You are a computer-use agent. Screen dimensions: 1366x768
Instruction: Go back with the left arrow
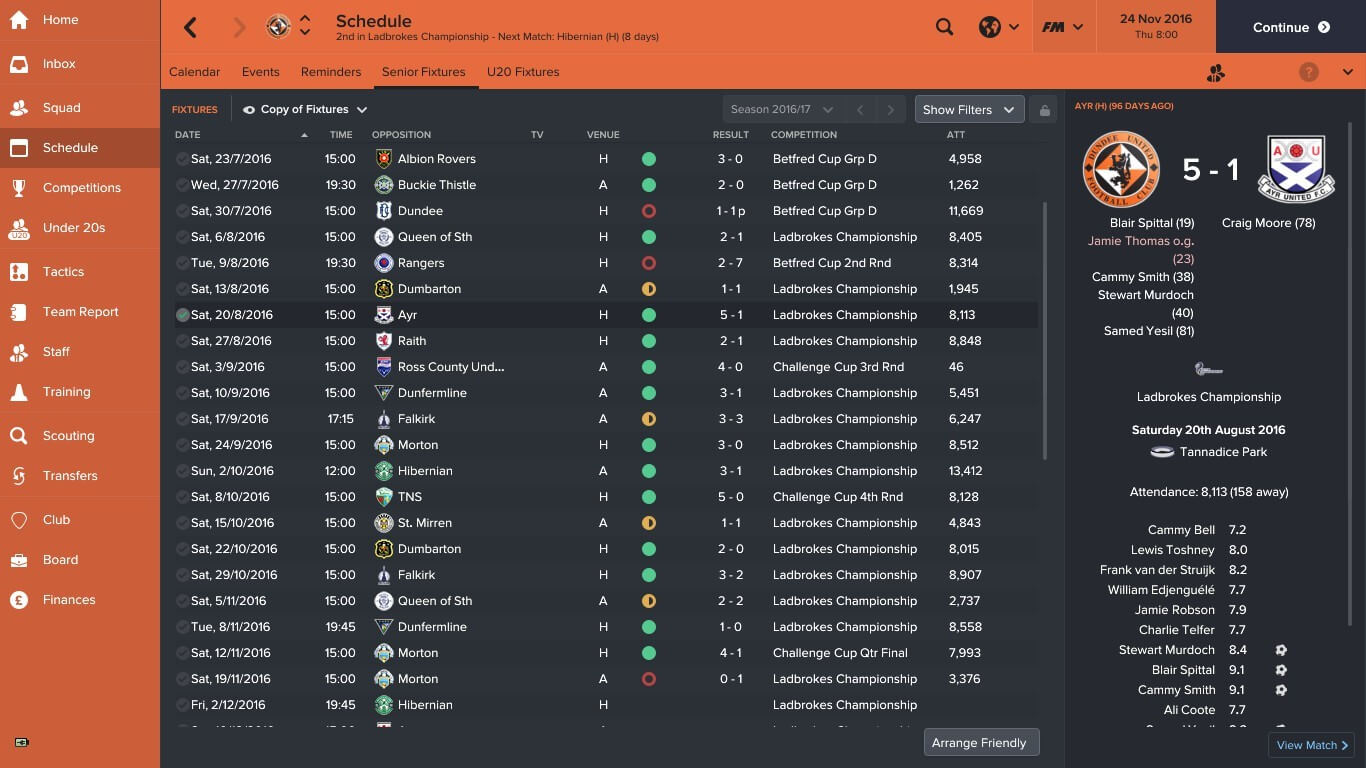coord(190,27)
